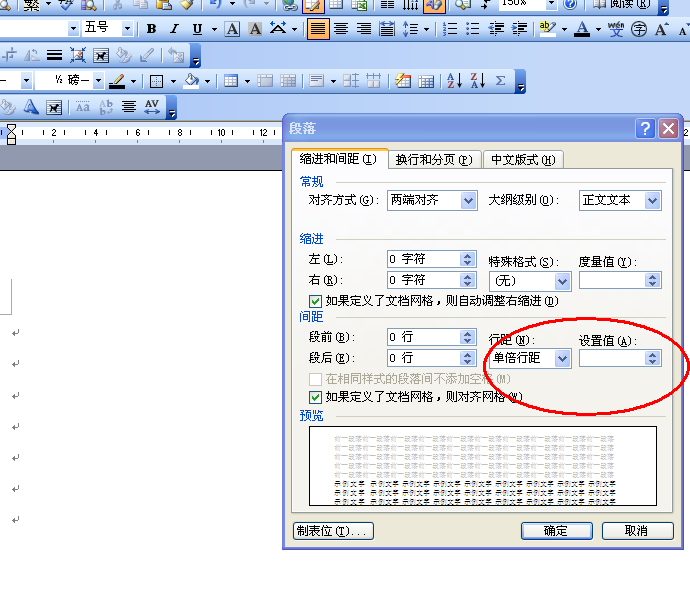
Task: Click grow font icon
Action: pyautogui.click(x=661, y=29)
